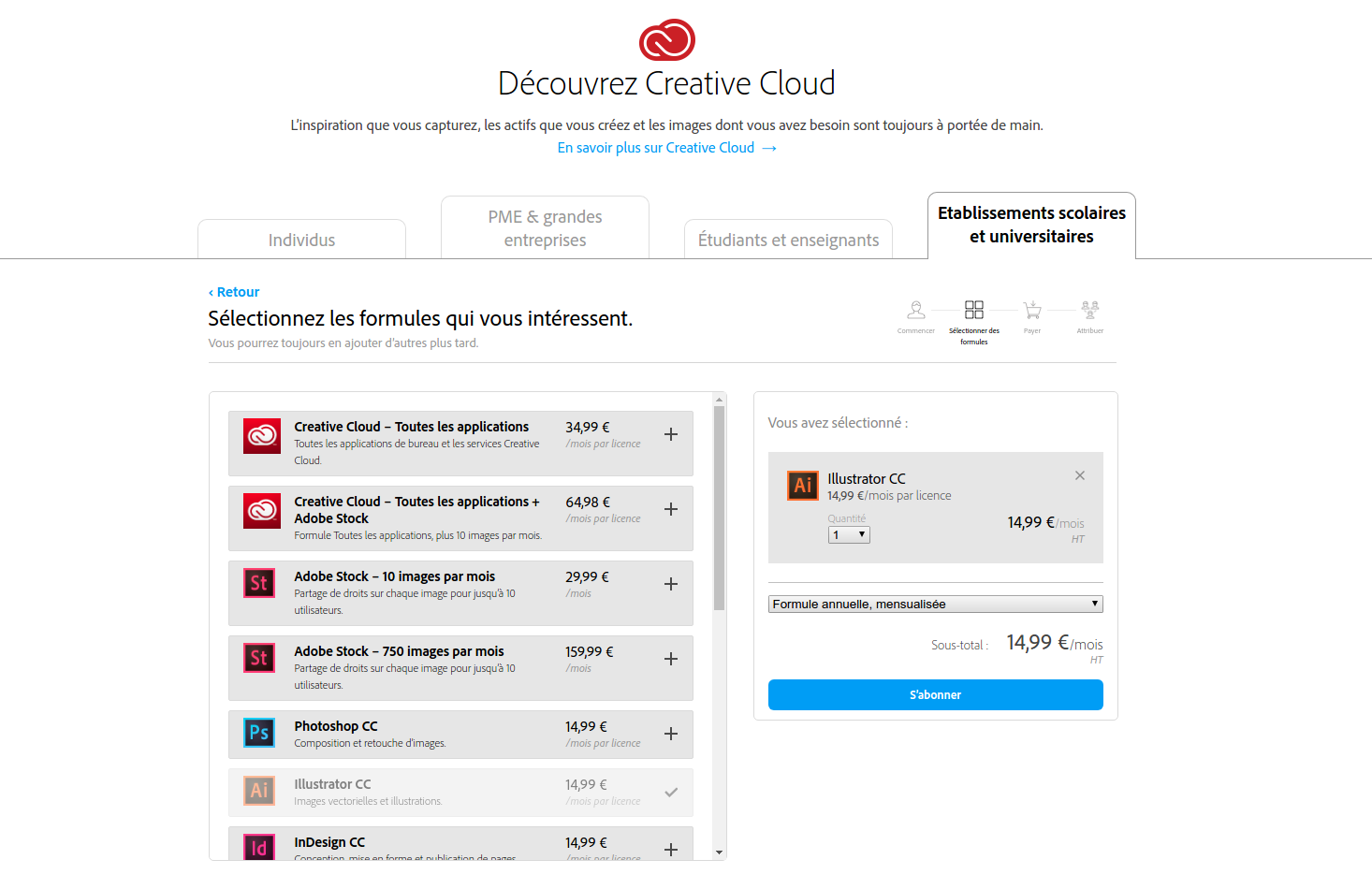
Task: Click 'Illustrator CC' name in summary panel
Action: [x=867, y=478]
